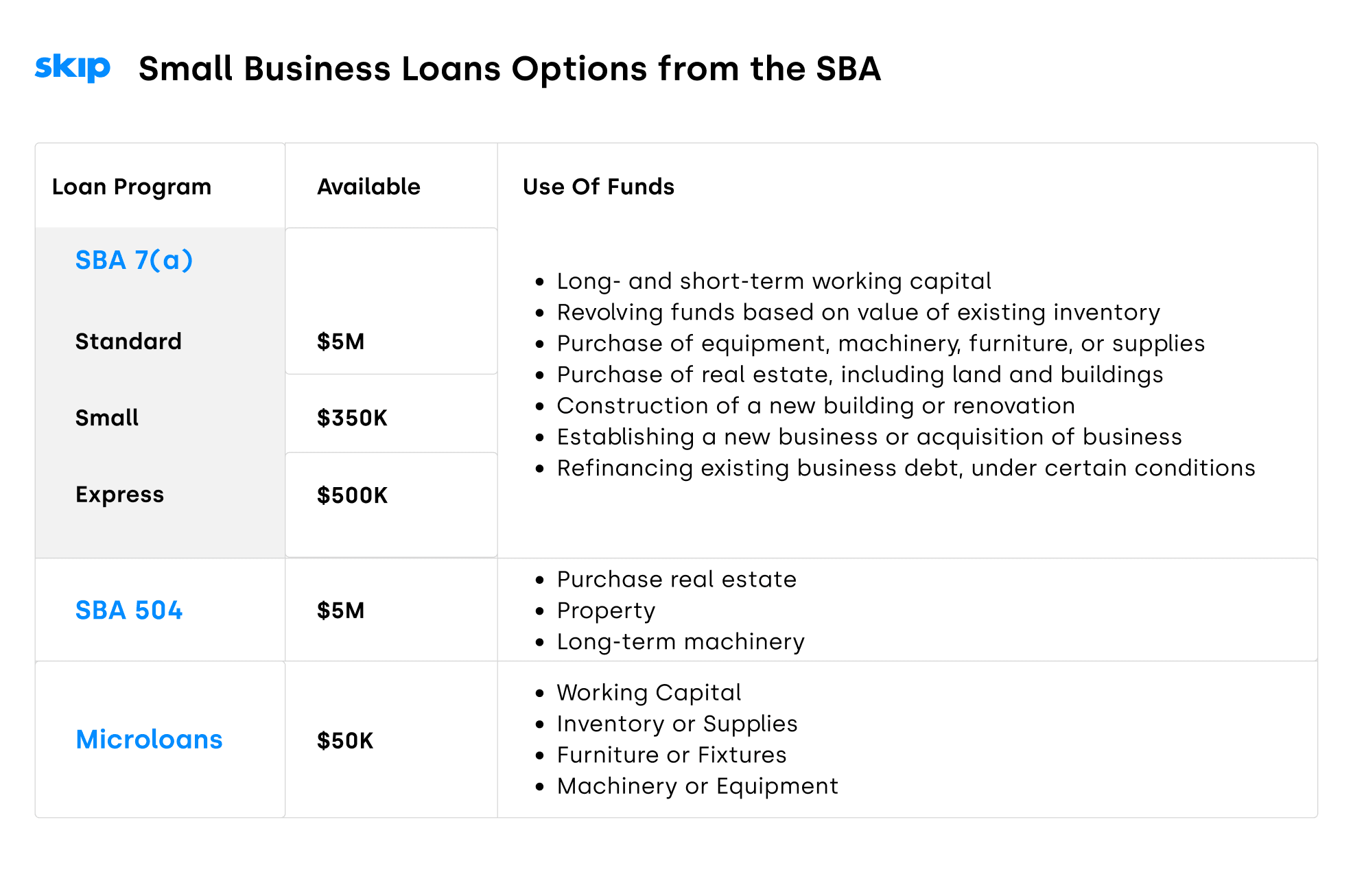Click the "Long-term machinery" bullet
Screen dimensions: 1353x896
(x=680, y=642)
